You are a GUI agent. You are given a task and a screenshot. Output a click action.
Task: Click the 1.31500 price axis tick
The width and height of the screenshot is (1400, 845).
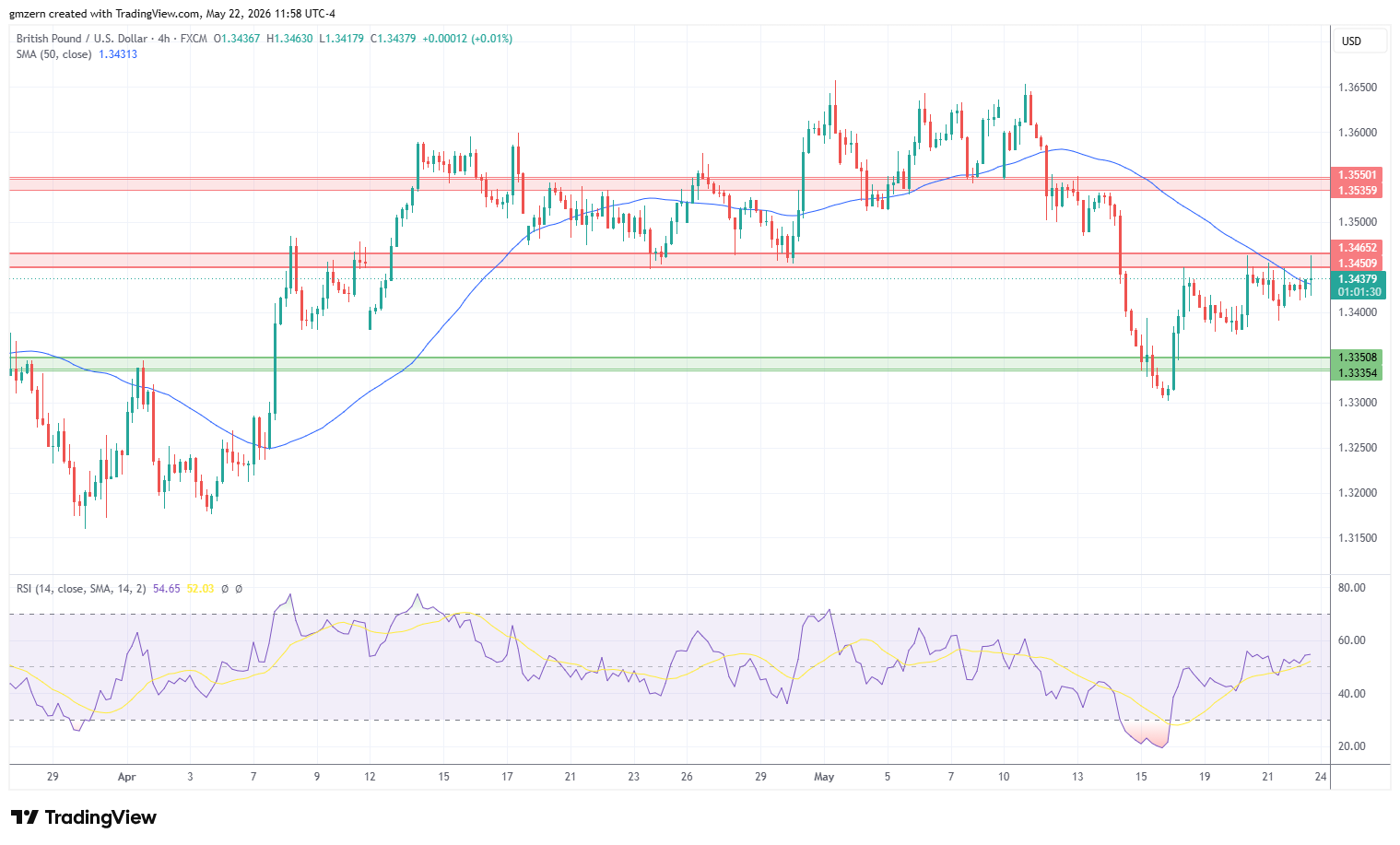coord(1358,538)
